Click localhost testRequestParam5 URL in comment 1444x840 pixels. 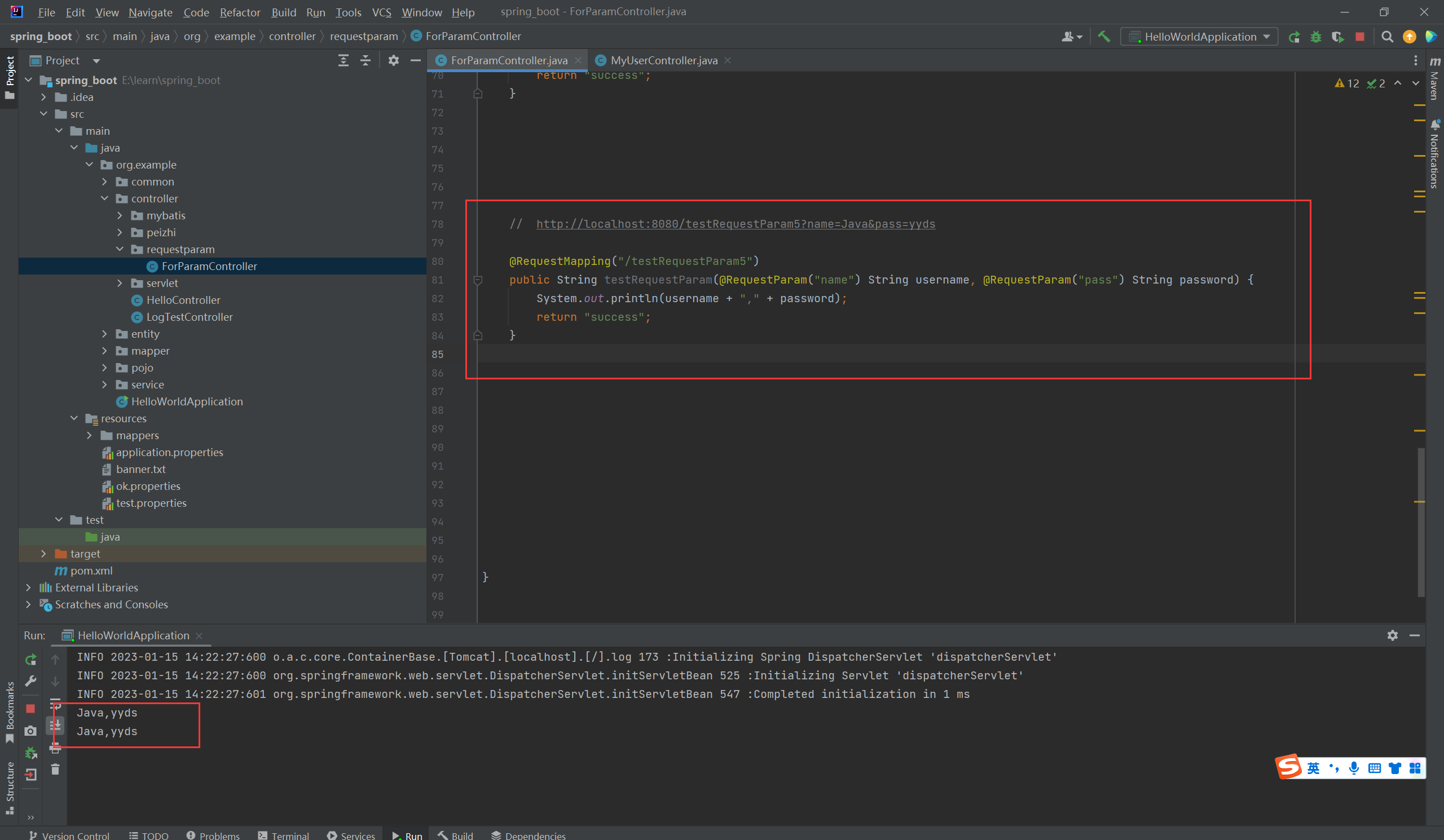(x=735, y=224)
